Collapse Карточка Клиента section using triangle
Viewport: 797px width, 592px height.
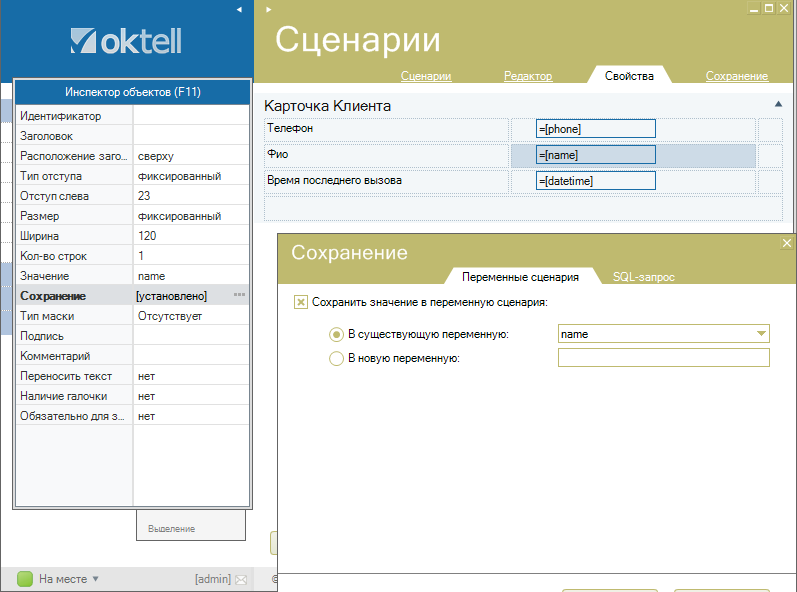[778, 104]
